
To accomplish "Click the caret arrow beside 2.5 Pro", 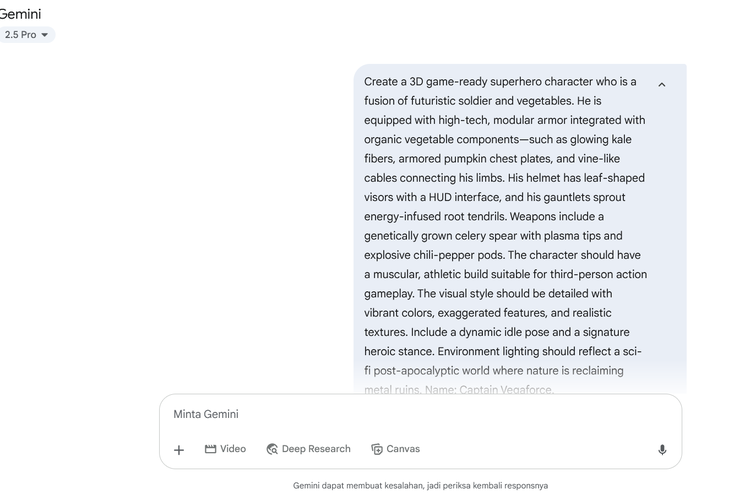I will [x=44, y=35].
